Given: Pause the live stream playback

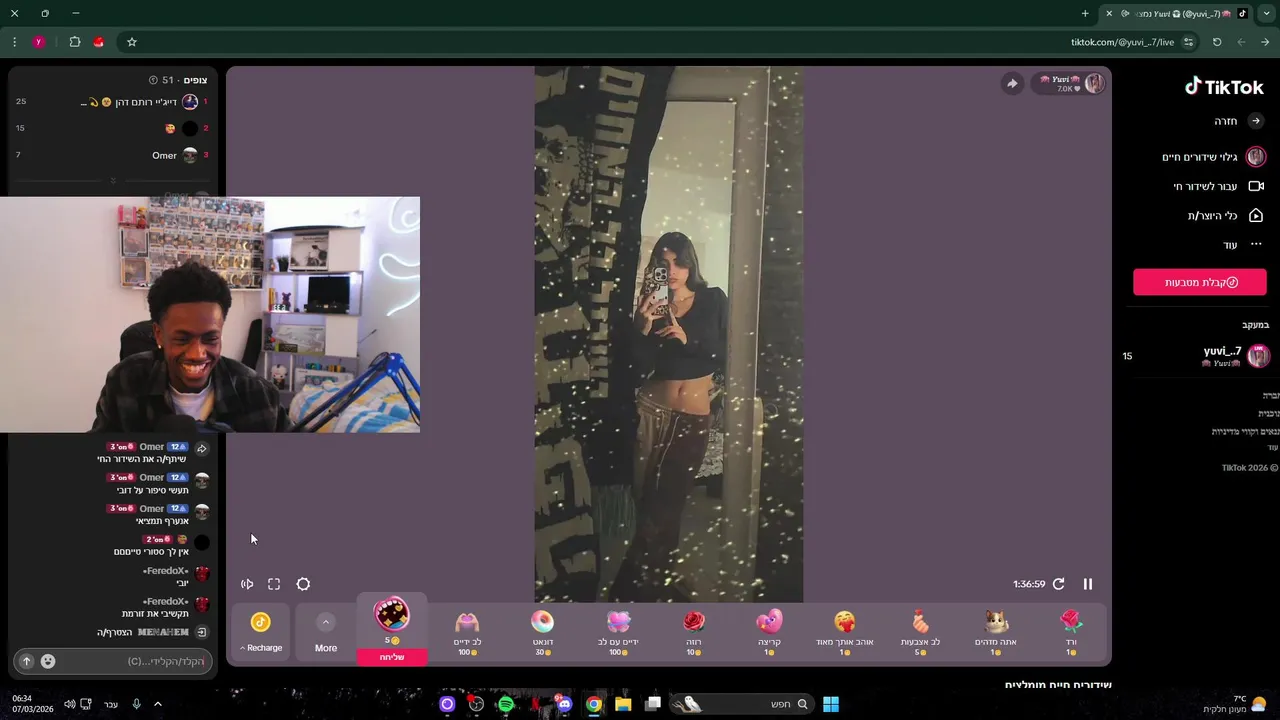Looking at the screenshot, I should (x=1088, y=584).
